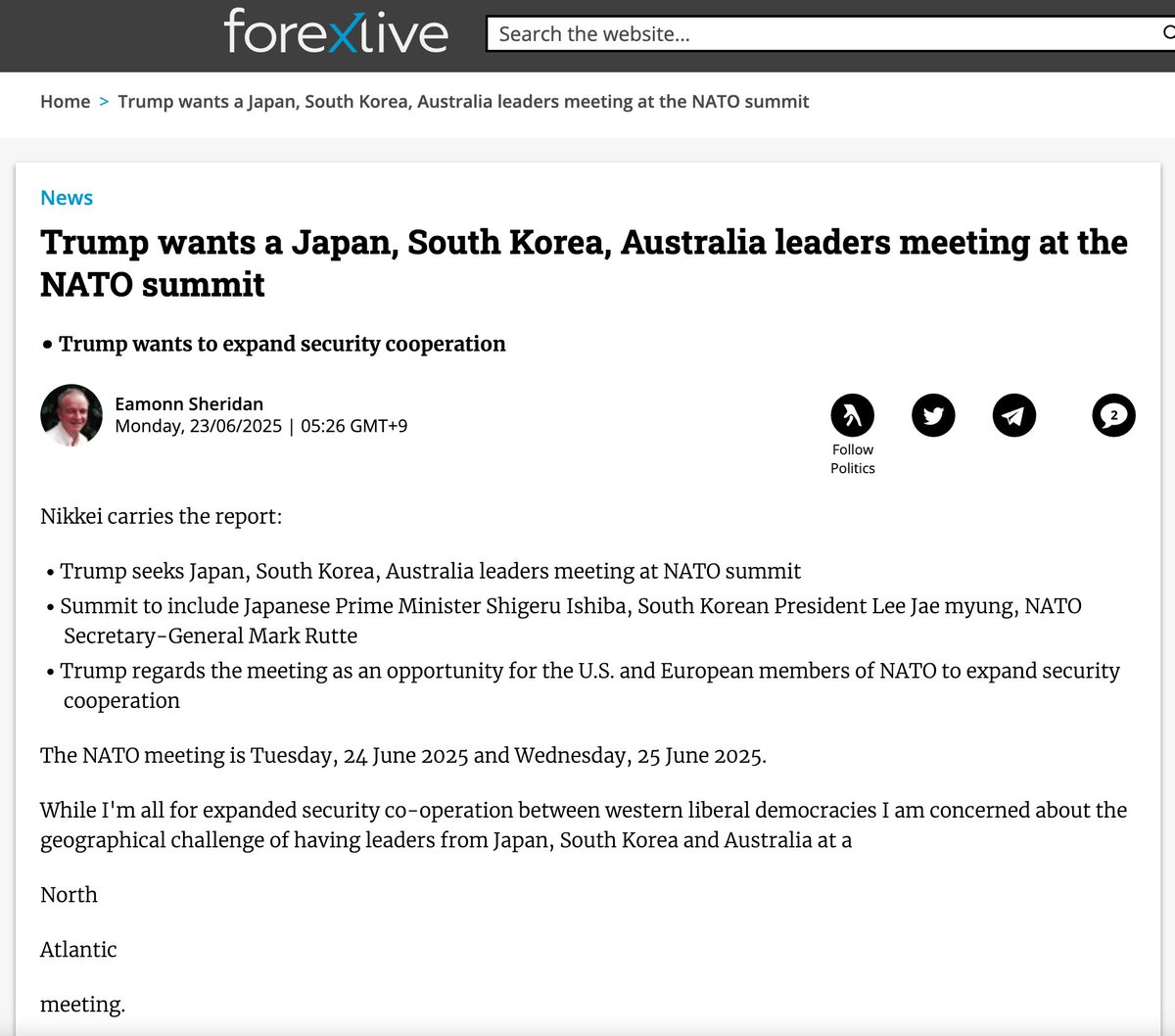Click bullet 'Trump regards the meeting as an opportunity'
The height and width of the screenshot is (1036, 1175).
tap(589, 685)
